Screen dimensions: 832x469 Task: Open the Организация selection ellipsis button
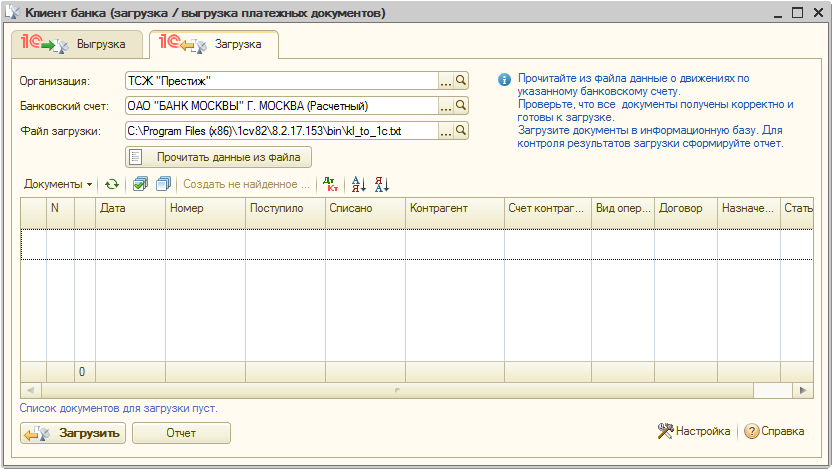click(446, 81)
